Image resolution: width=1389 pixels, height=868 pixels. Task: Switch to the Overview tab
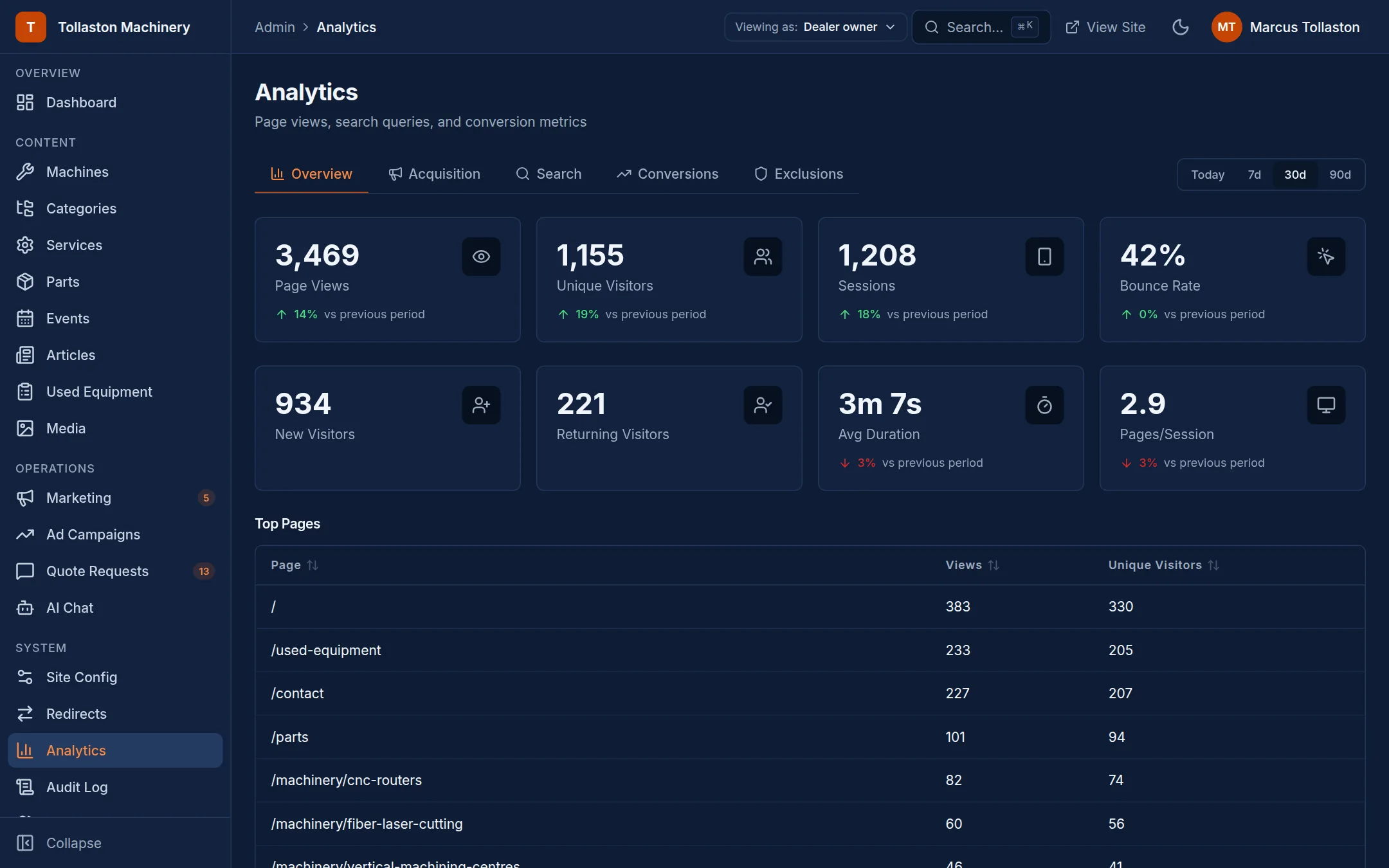pyautogui.click(x=311, y=174)
